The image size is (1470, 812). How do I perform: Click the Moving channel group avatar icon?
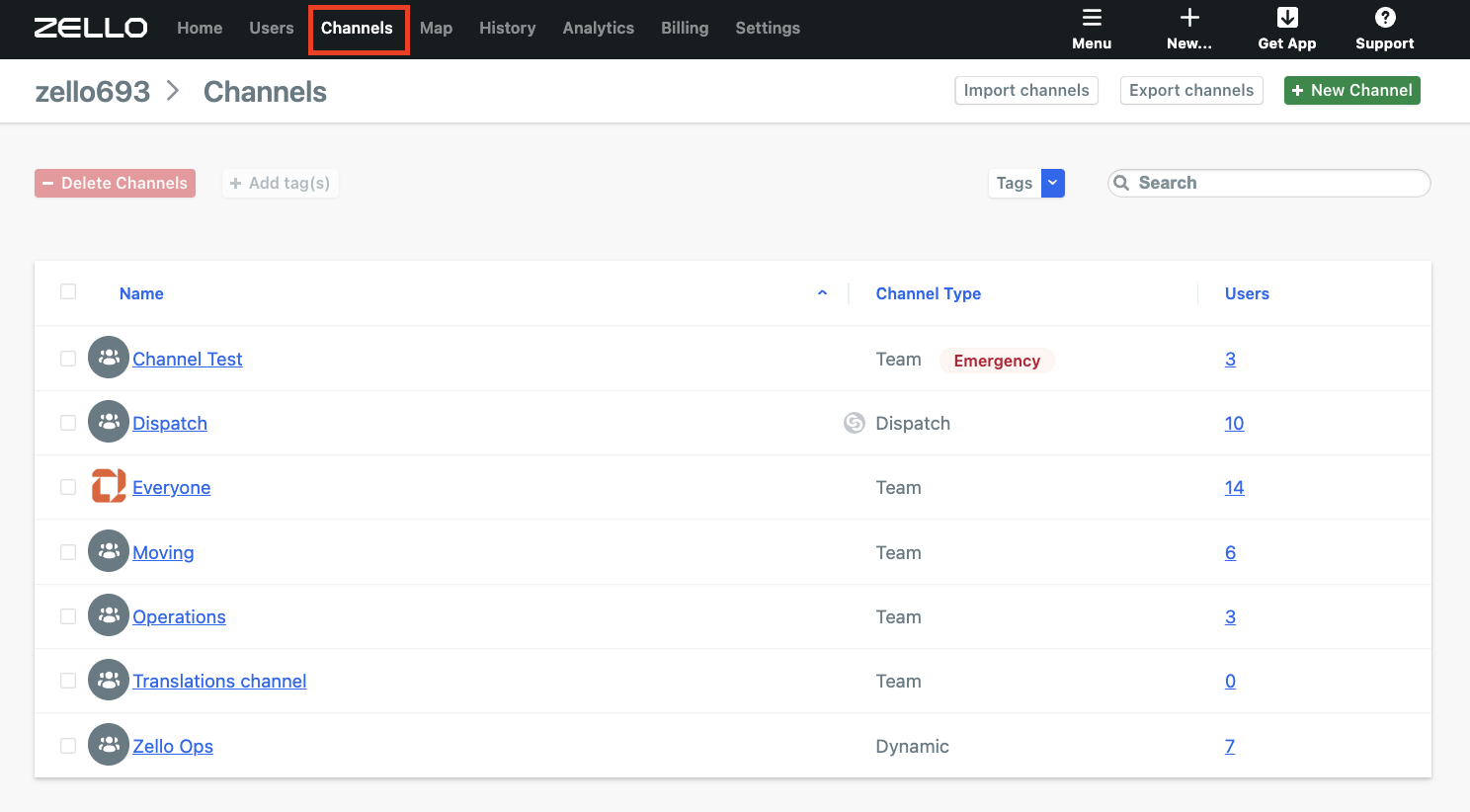109,551
